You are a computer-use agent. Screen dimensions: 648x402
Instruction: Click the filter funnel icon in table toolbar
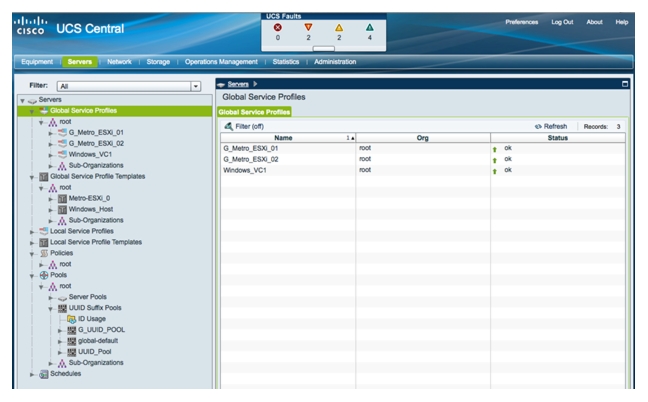[x=228, y=126]
